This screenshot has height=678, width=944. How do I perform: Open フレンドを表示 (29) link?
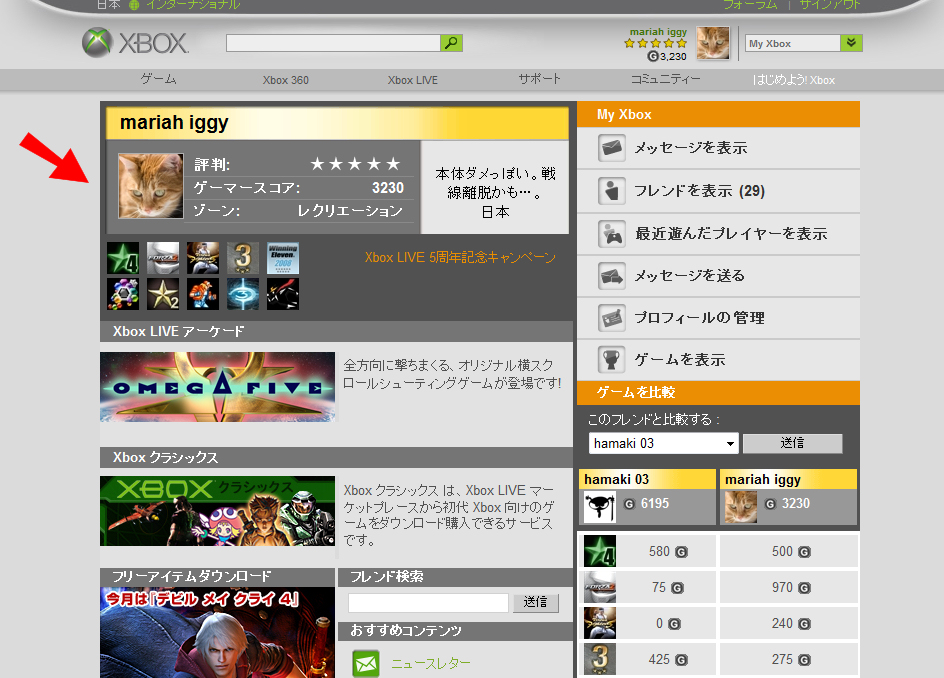pos(700,191)
